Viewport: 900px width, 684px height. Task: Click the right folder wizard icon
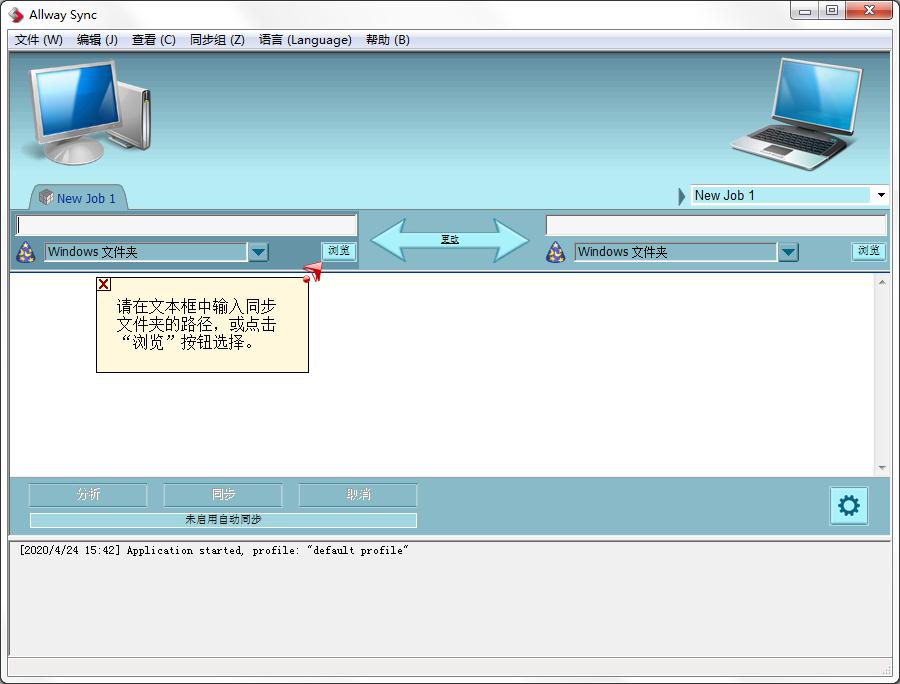click(x=554, y=252)
